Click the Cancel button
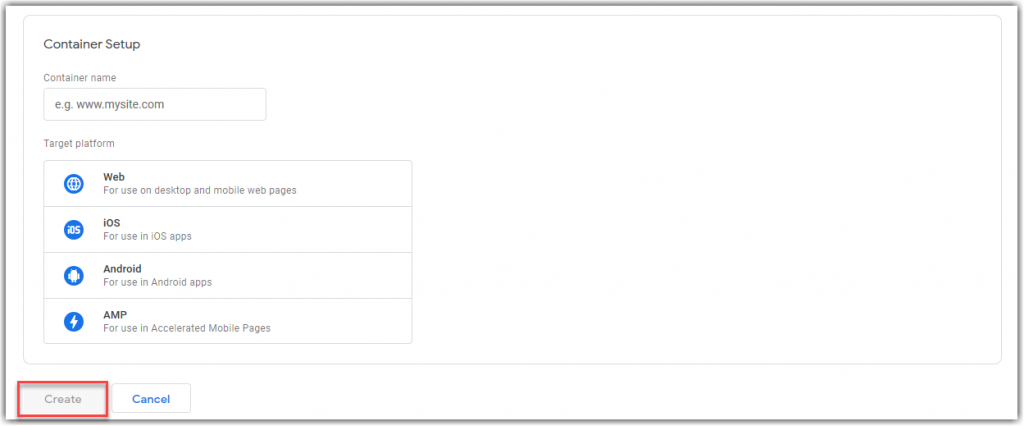Viewport: 1024px width, 426px height. click(x=151, y=399)
